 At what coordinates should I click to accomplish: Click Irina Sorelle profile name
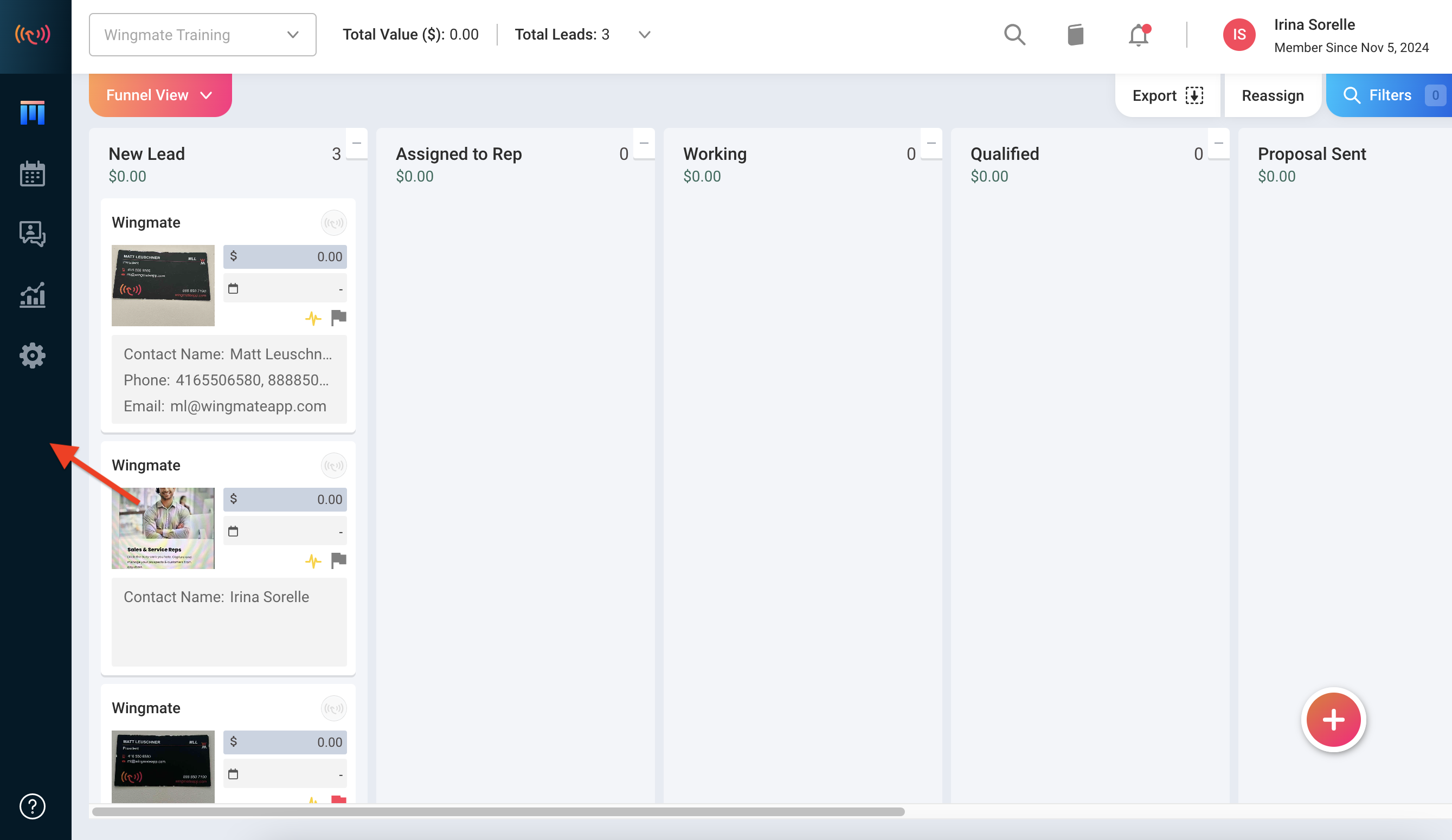coord(1314,25)
